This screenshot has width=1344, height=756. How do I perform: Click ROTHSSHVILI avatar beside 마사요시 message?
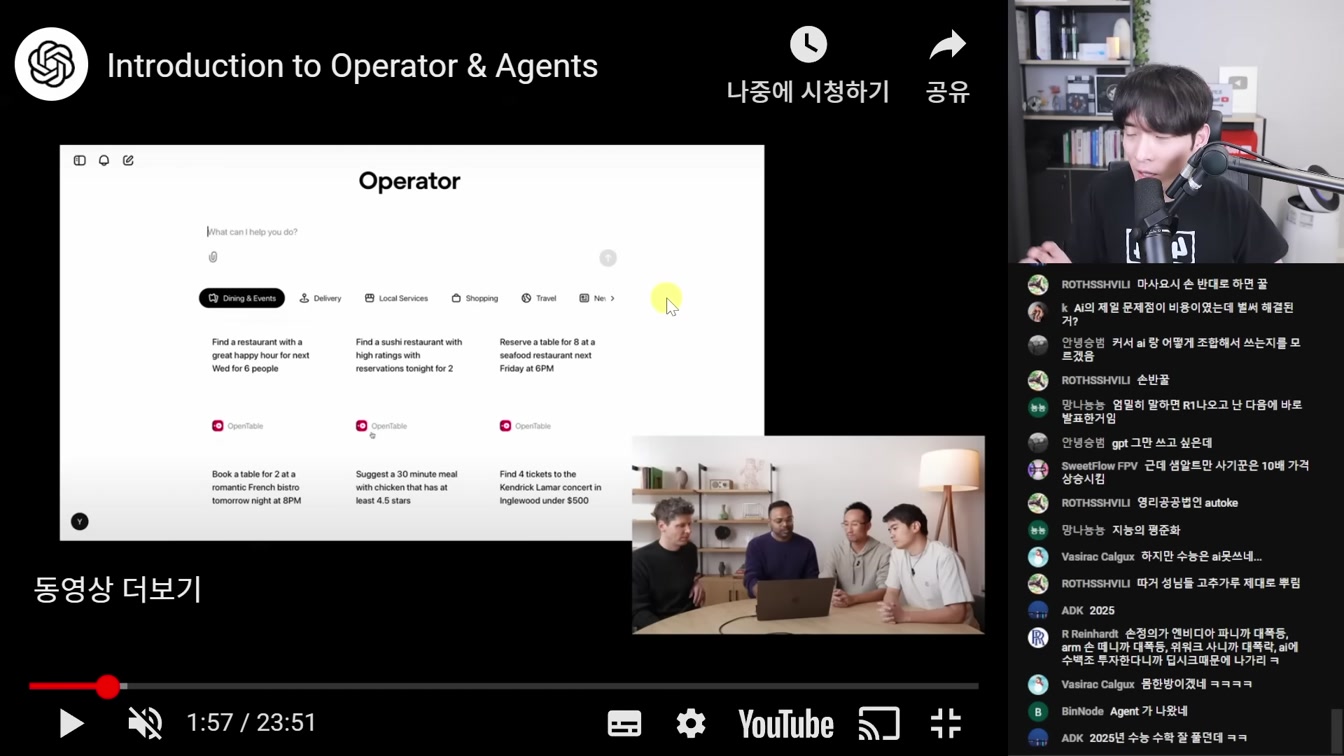click(1038, 285)
